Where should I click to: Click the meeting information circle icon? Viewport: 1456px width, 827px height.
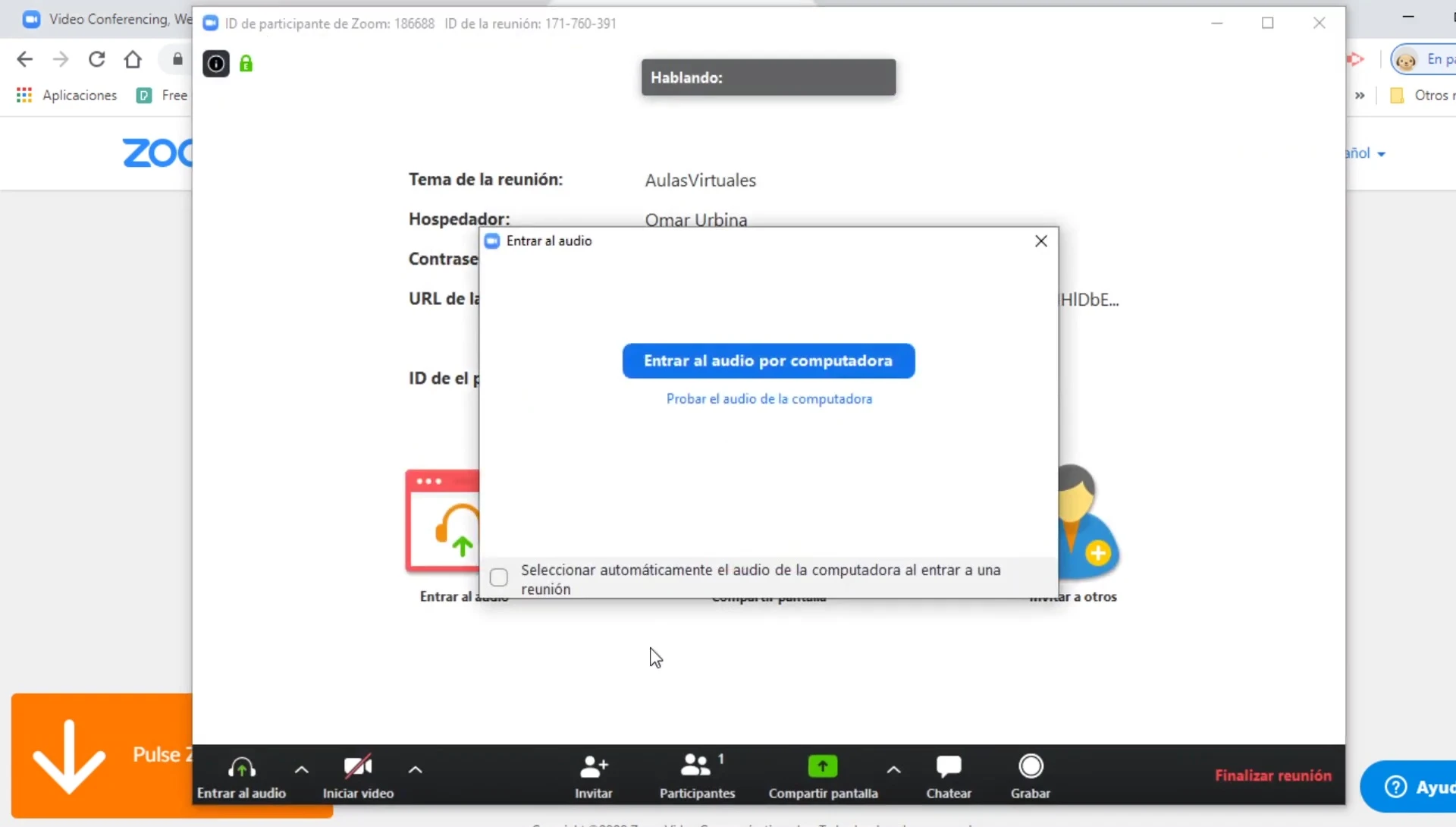pyautogui.click(x=216, y=64)
